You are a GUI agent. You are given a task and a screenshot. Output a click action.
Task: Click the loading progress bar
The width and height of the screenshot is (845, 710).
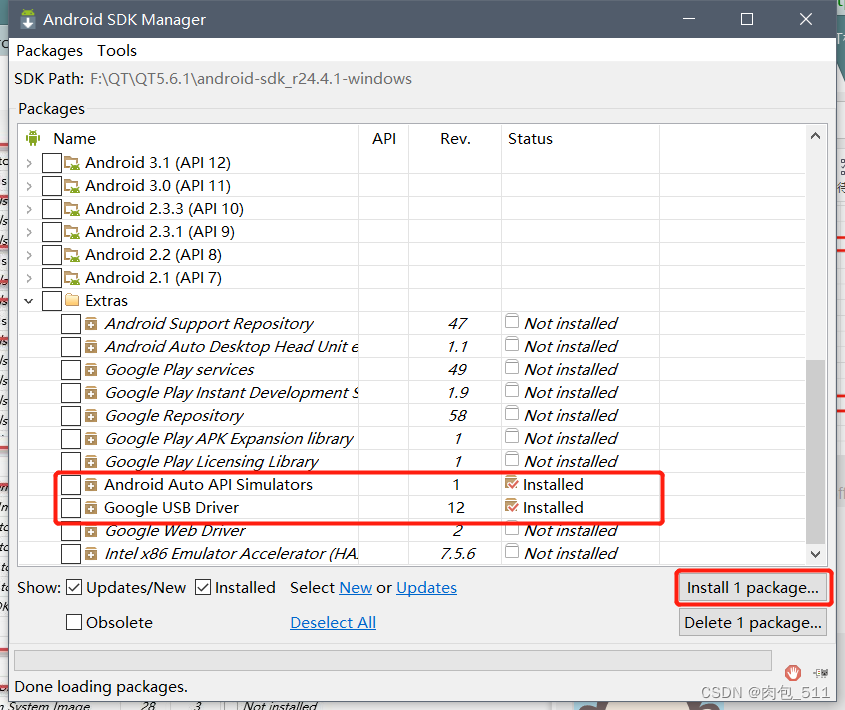coord(393,660)
